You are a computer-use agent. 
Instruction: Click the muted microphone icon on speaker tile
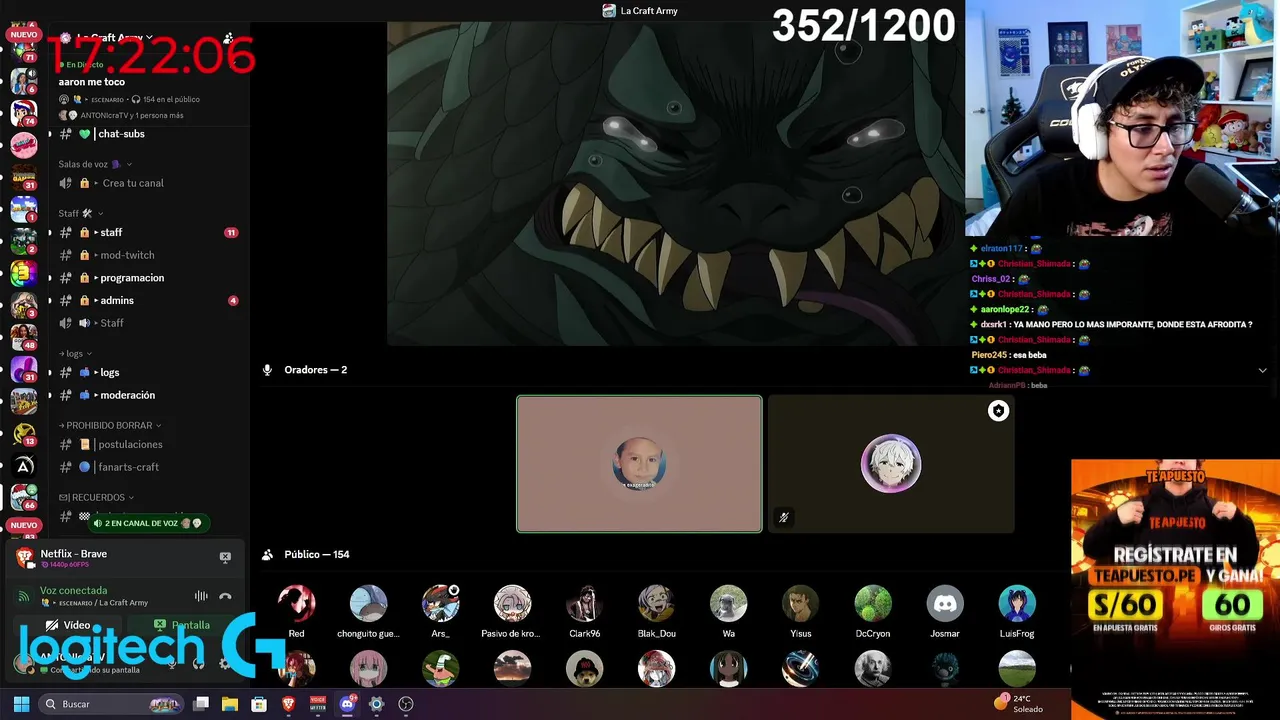point(784,517)
